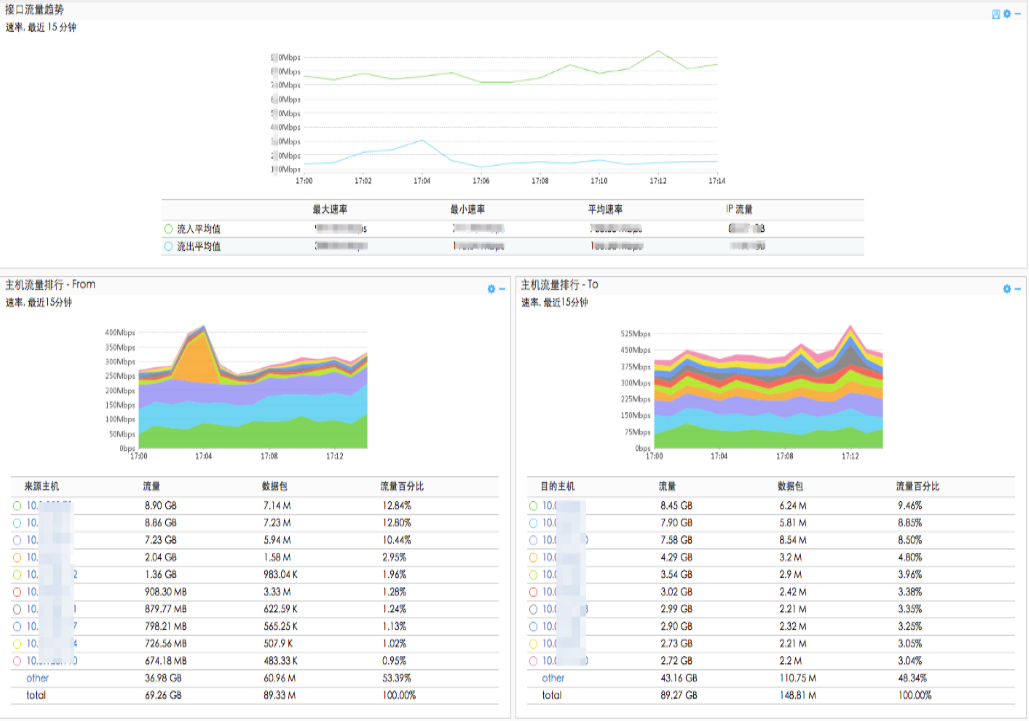Sort From table by 数据包 column
The image size is (1029, 721).
(274, 487)
